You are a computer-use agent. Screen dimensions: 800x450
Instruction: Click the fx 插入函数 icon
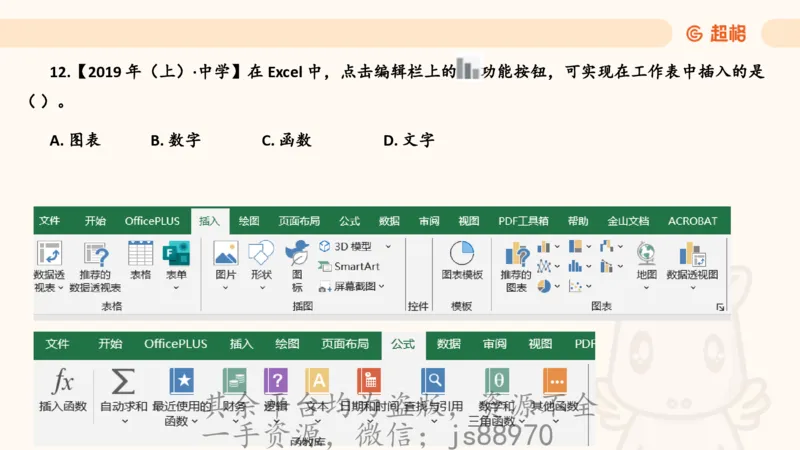[63, 381]
